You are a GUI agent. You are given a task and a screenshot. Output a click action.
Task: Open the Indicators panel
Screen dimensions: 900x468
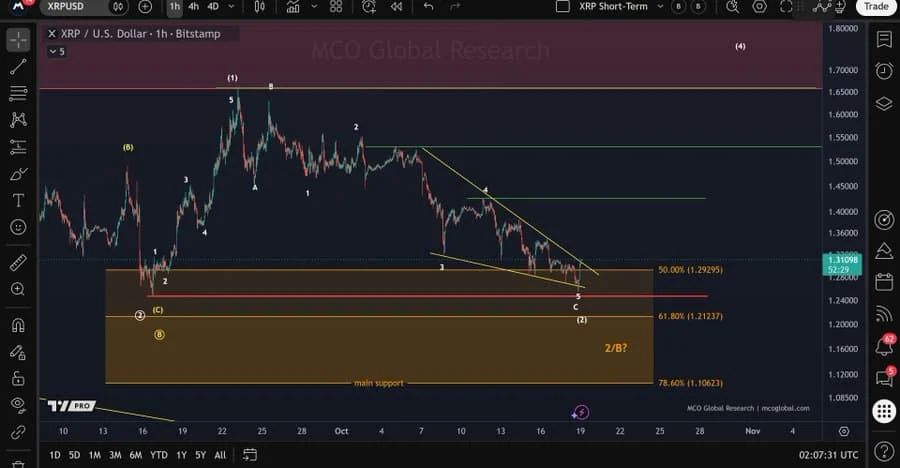(293, 6)
